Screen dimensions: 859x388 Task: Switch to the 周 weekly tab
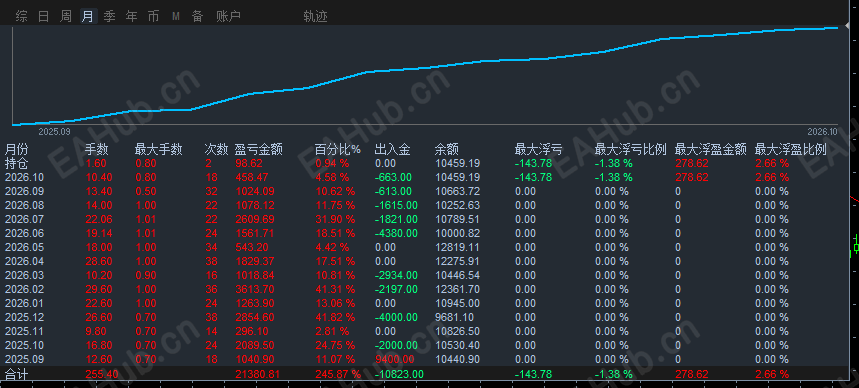pyautogui.click(x=66, y=16)
